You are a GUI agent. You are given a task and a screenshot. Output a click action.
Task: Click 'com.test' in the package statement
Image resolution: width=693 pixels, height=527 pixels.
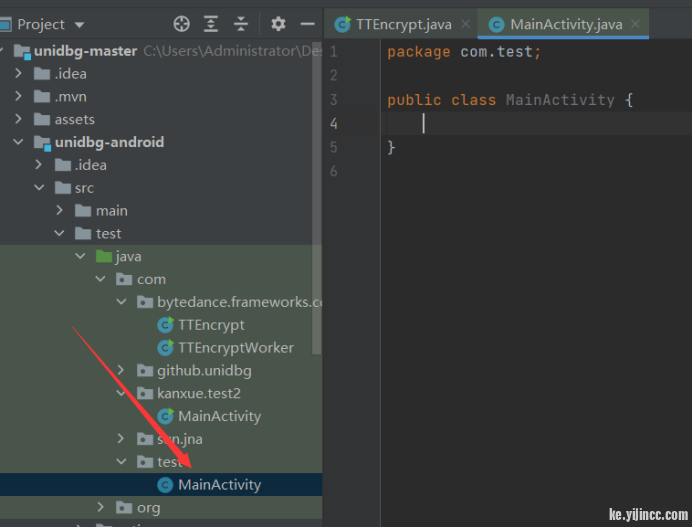[x=496, y=52]
